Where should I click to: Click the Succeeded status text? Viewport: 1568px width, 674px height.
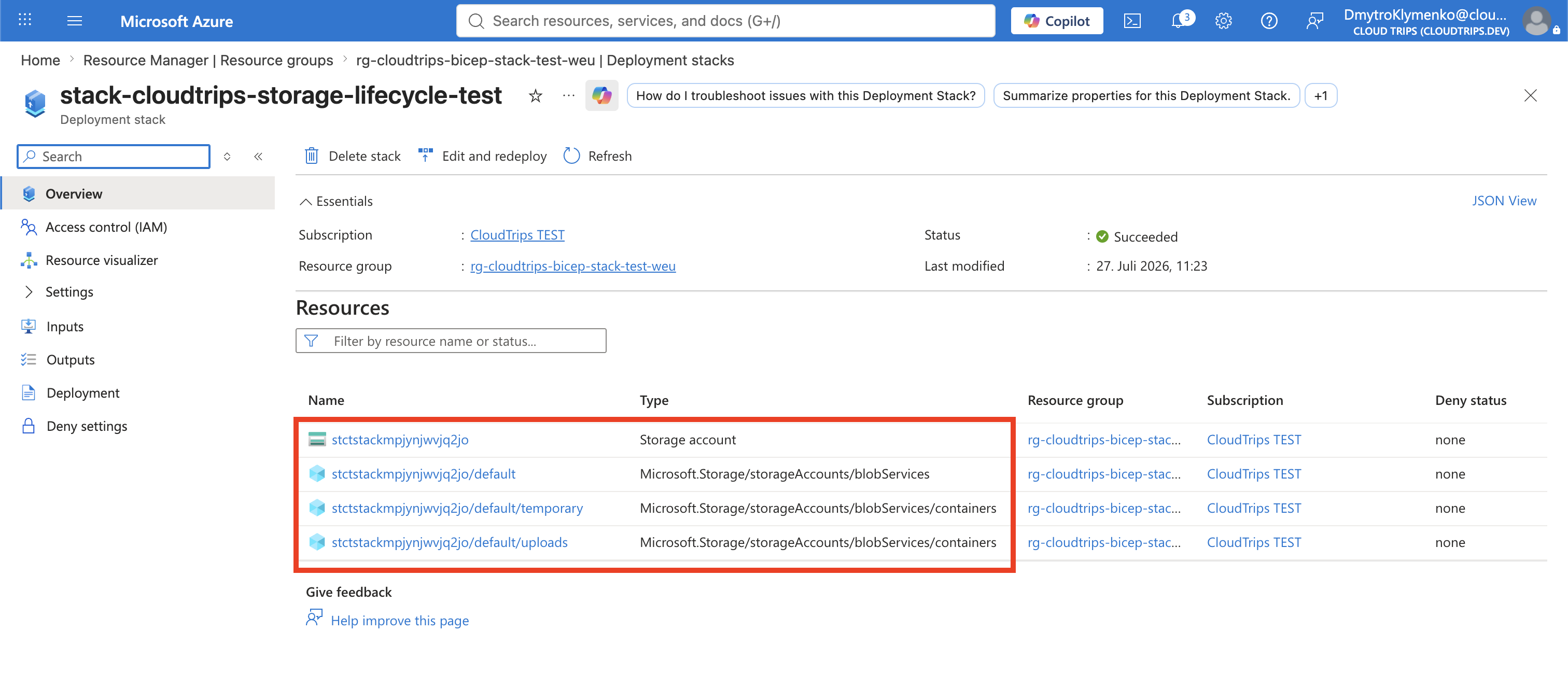point(1145,236)
